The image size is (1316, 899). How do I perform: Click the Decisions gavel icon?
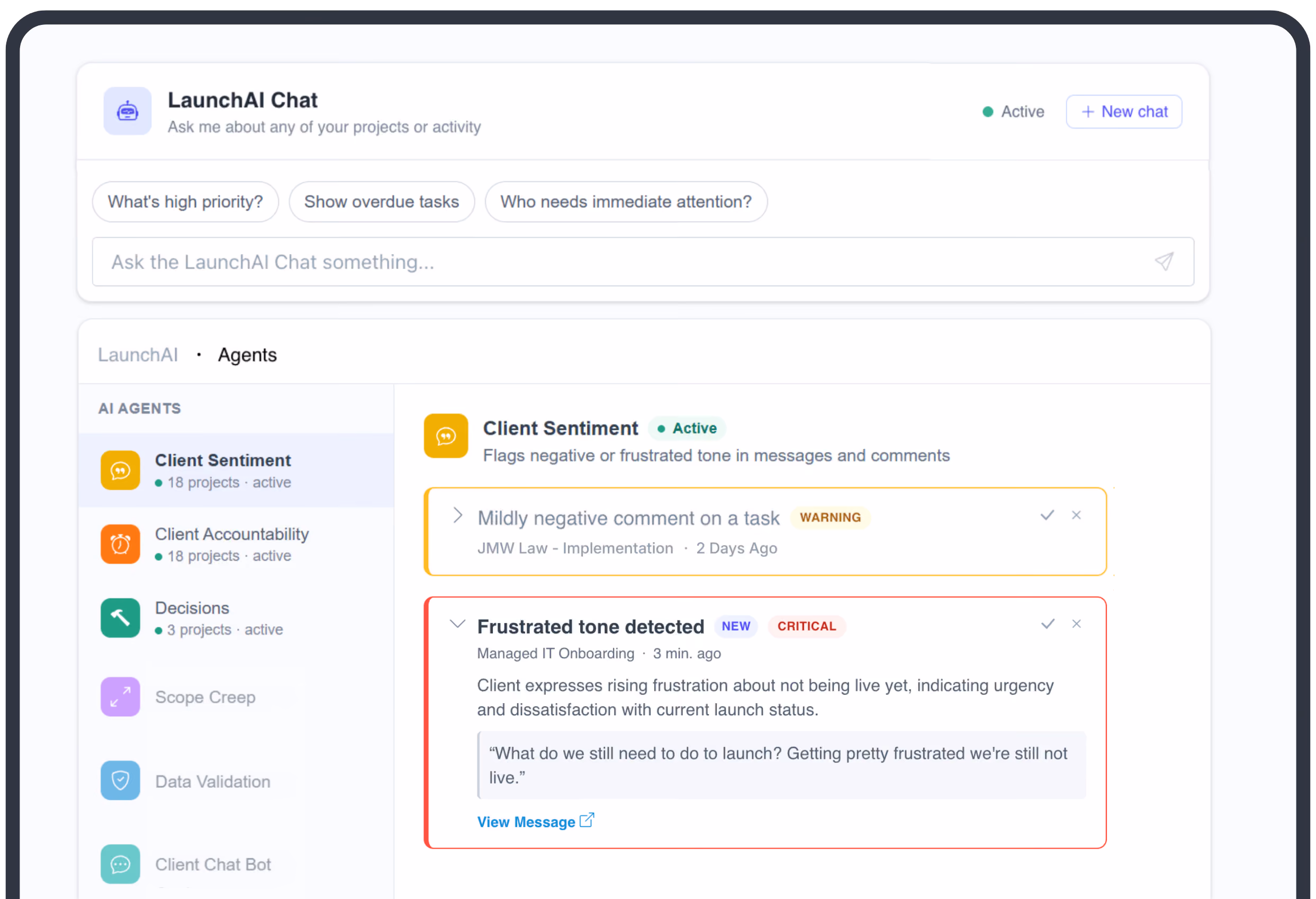pyautogui.click(x=120, y=618)
